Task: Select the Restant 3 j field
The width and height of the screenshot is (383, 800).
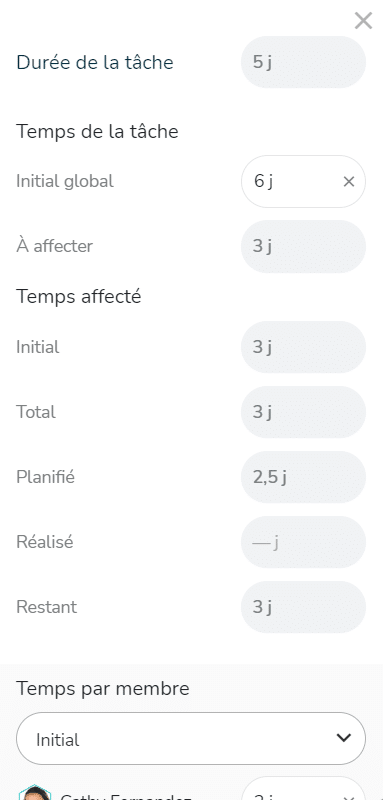Action: [303, 607]
